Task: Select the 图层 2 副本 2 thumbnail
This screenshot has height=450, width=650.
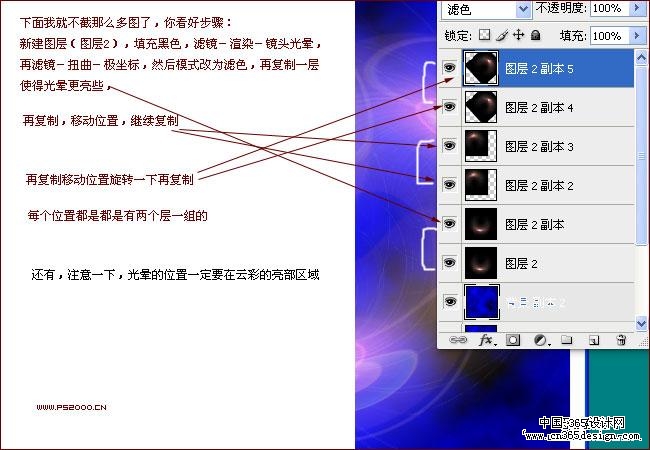Action: tap(481, 185)
